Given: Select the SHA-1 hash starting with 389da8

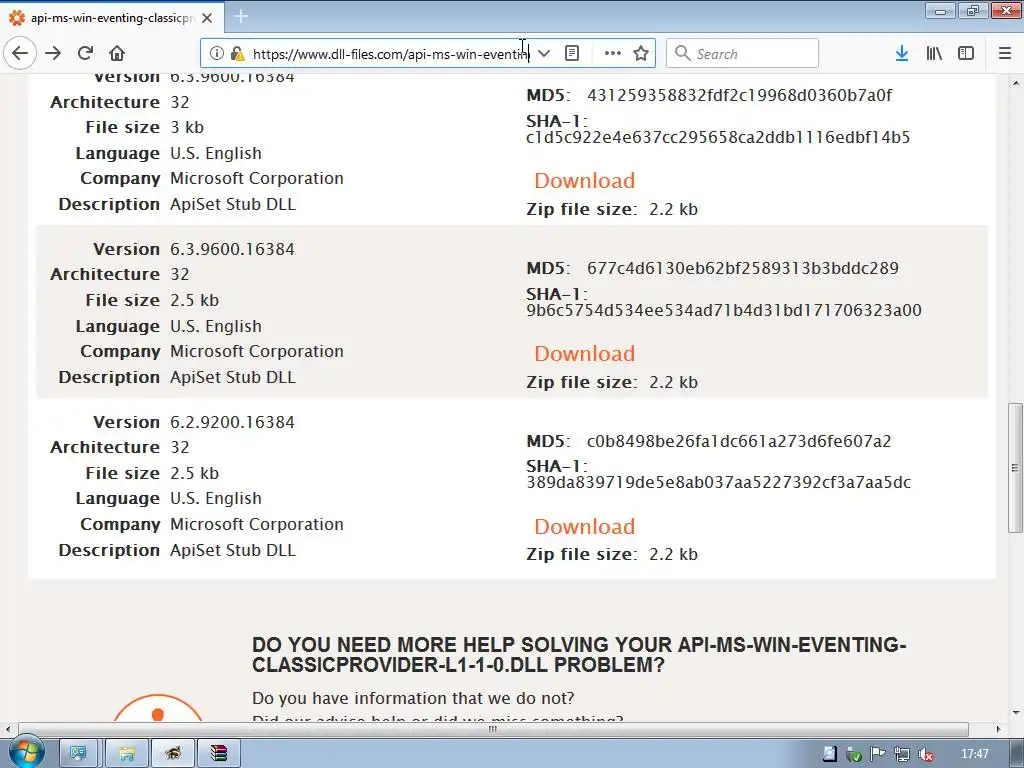Looking at the screenshot, I should point(718,483).
